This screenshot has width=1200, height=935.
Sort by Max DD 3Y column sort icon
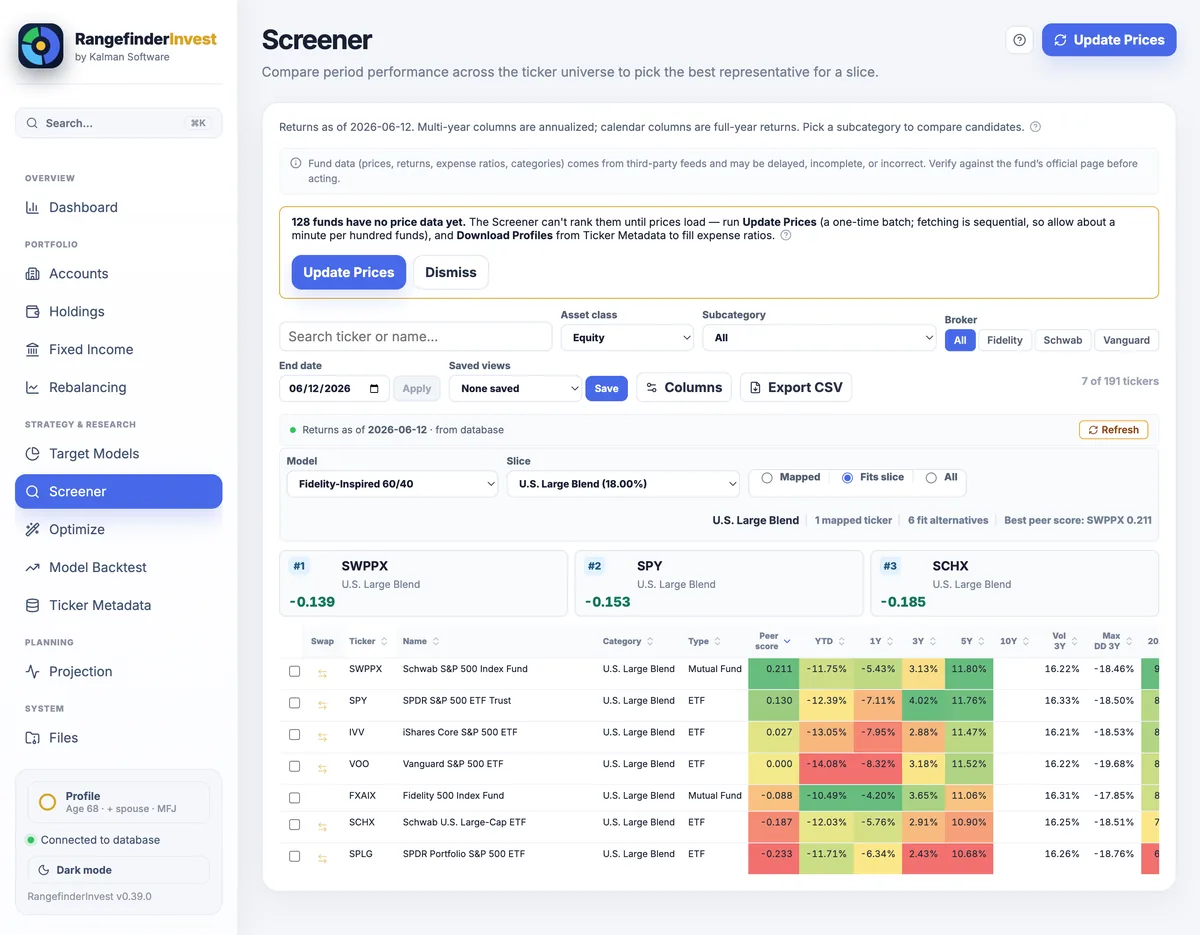[x=1127, y=642]
